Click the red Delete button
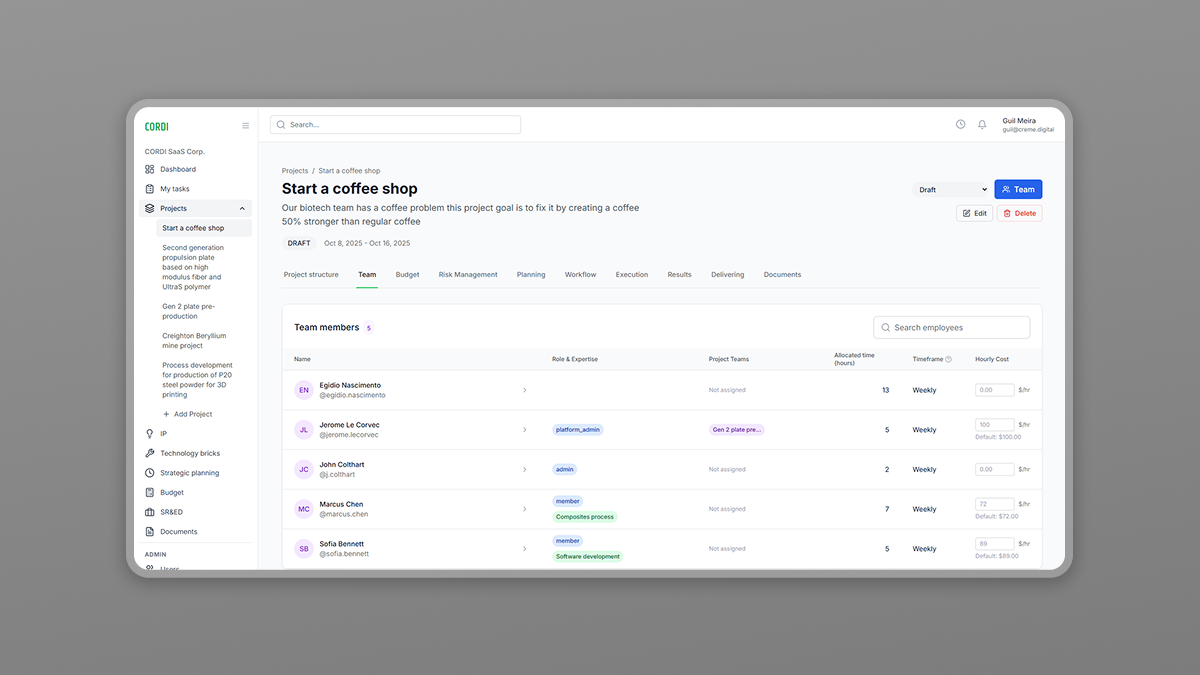The width and height of the screenshot is (1200, 675). 1019,213
